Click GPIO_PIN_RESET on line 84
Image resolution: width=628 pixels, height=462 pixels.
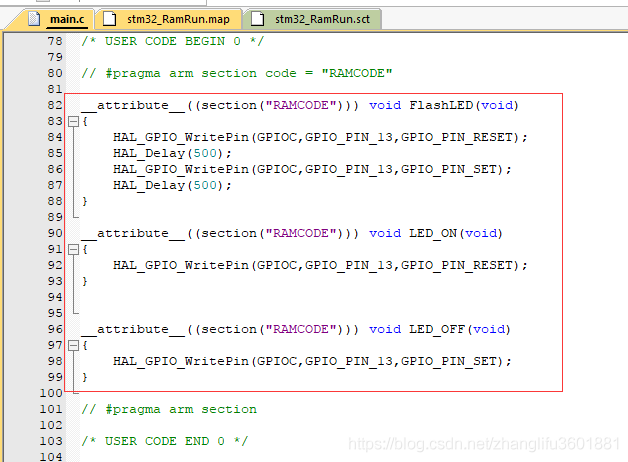[457, 137]
